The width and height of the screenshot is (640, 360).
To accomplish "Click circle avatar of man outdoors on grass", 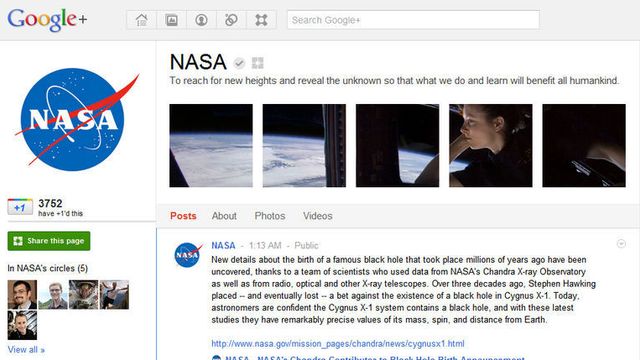I will pos(53,294).
